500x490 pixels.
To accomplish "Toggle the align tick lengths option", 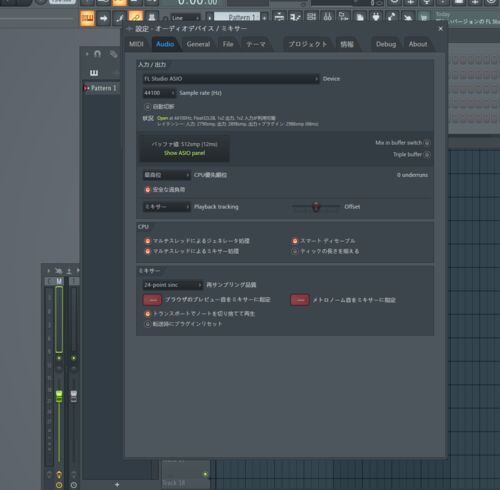I will point(295,251).
